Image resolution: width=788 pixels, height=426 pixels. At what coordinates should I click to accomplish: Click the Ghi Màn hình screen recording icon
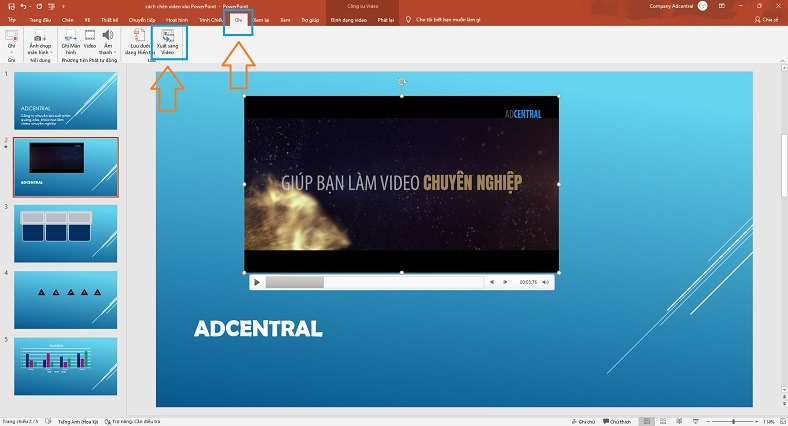click(x=71, y=44)
